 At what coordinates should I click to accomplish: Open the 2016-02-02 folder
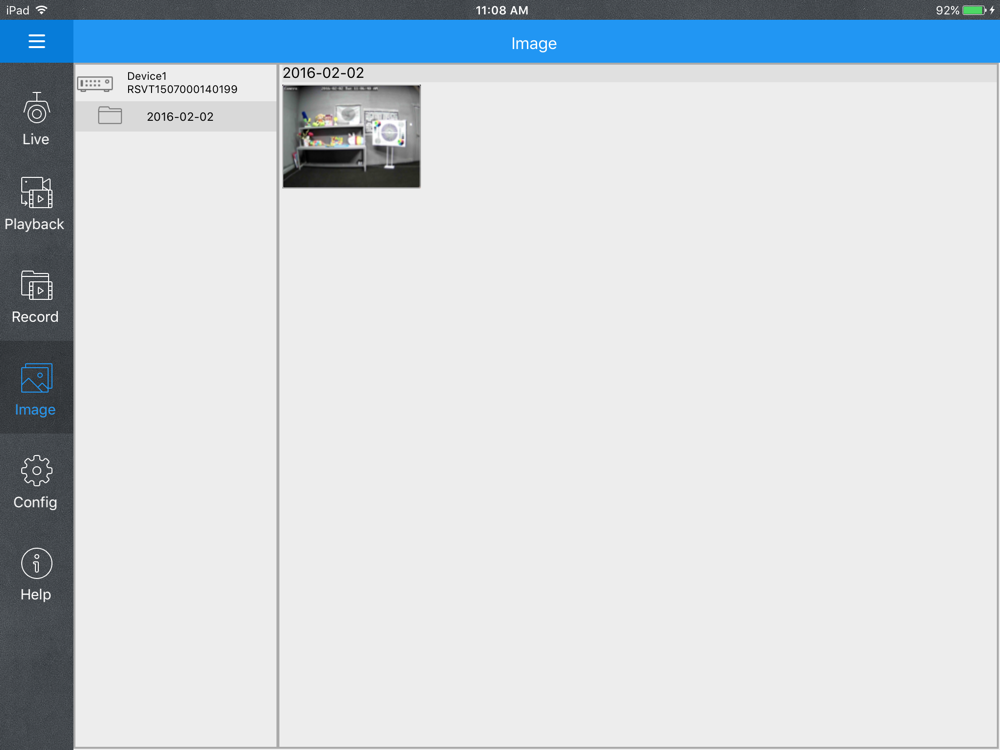(176, 117)
